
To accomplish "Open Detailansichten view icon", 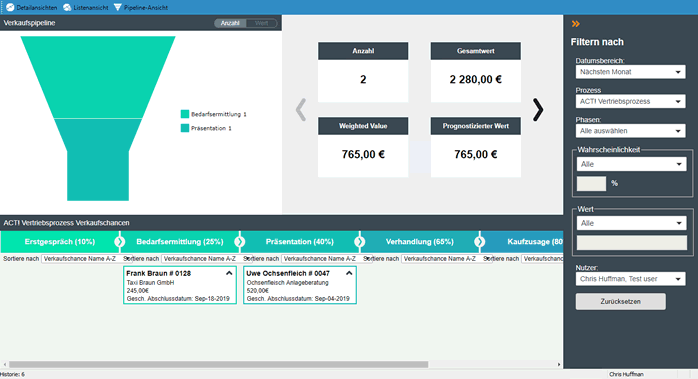I will click(x=10, y=8).
